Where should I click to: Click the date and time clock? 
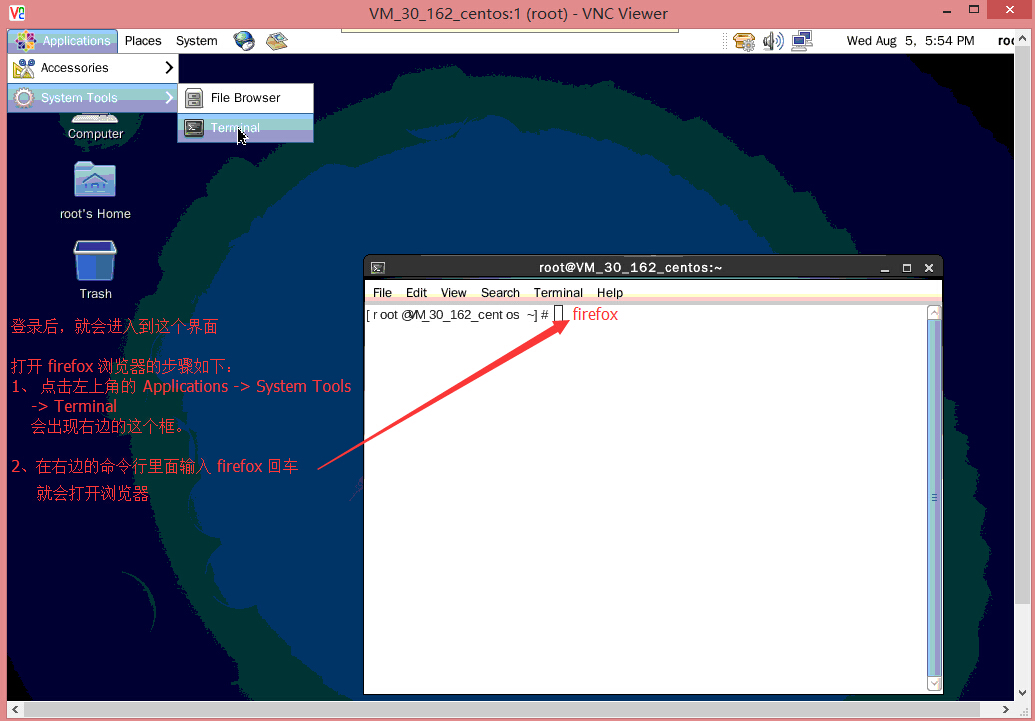coord(910,41)
